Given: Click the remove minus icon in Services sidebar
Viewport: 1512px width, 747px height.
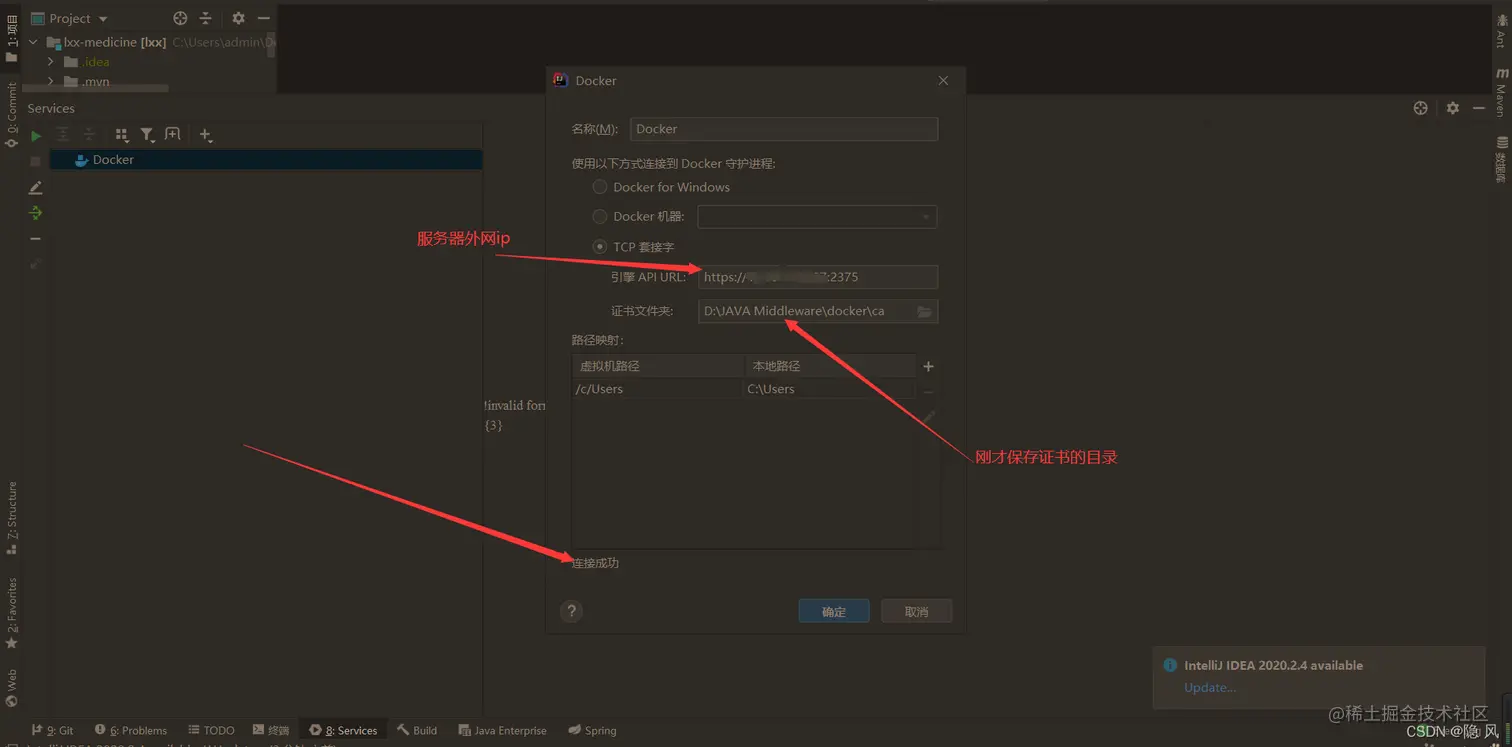Looking at the screenshot, I should pos(36,239).
